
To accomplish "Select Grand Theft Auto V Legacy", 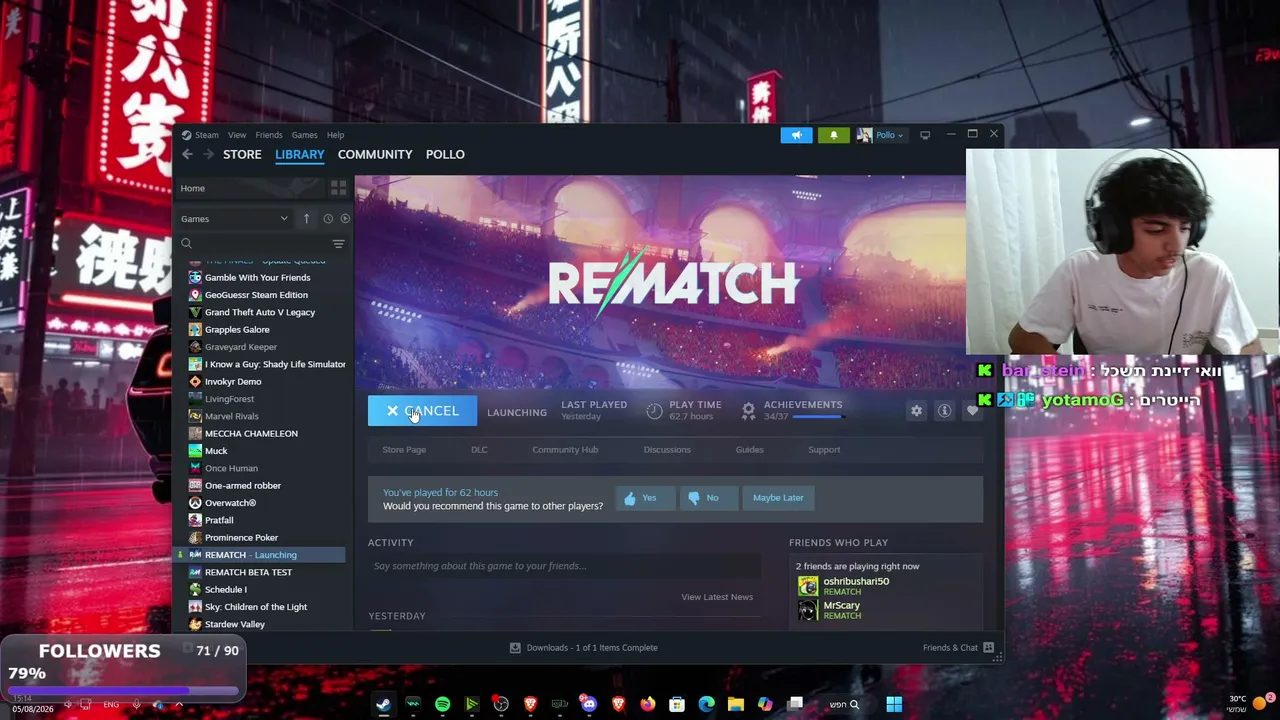I will (x=260, y=312).
